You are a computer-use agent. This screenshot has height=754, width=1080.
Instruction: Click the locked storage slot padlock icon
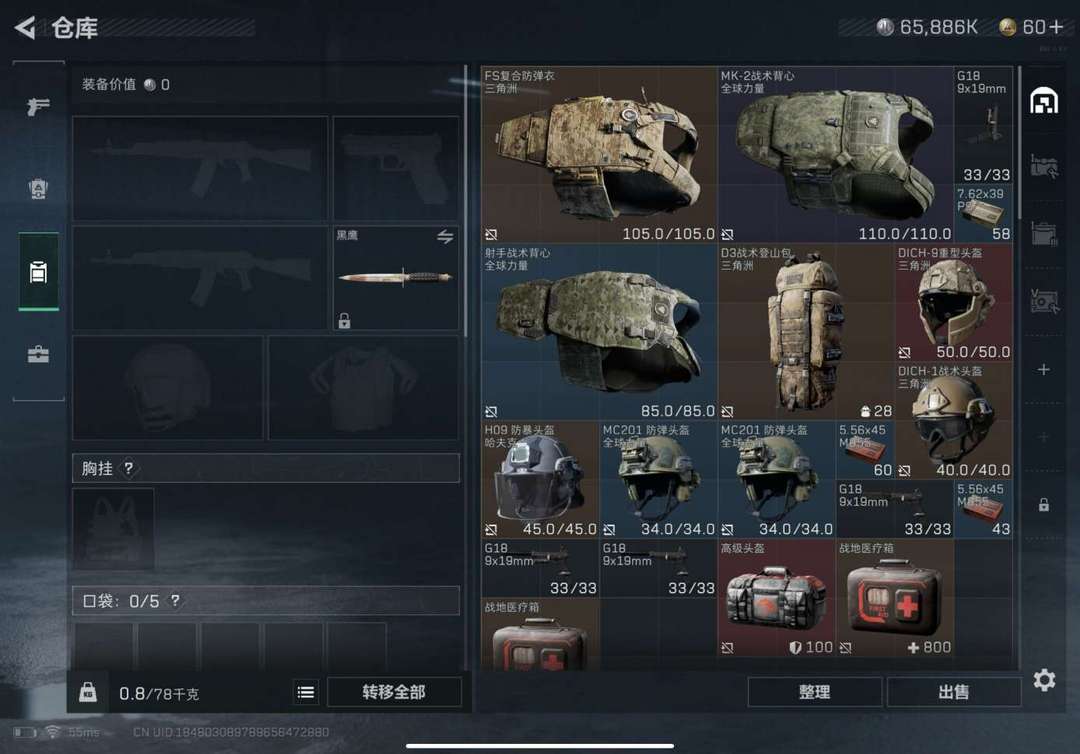click(1044, 505)
